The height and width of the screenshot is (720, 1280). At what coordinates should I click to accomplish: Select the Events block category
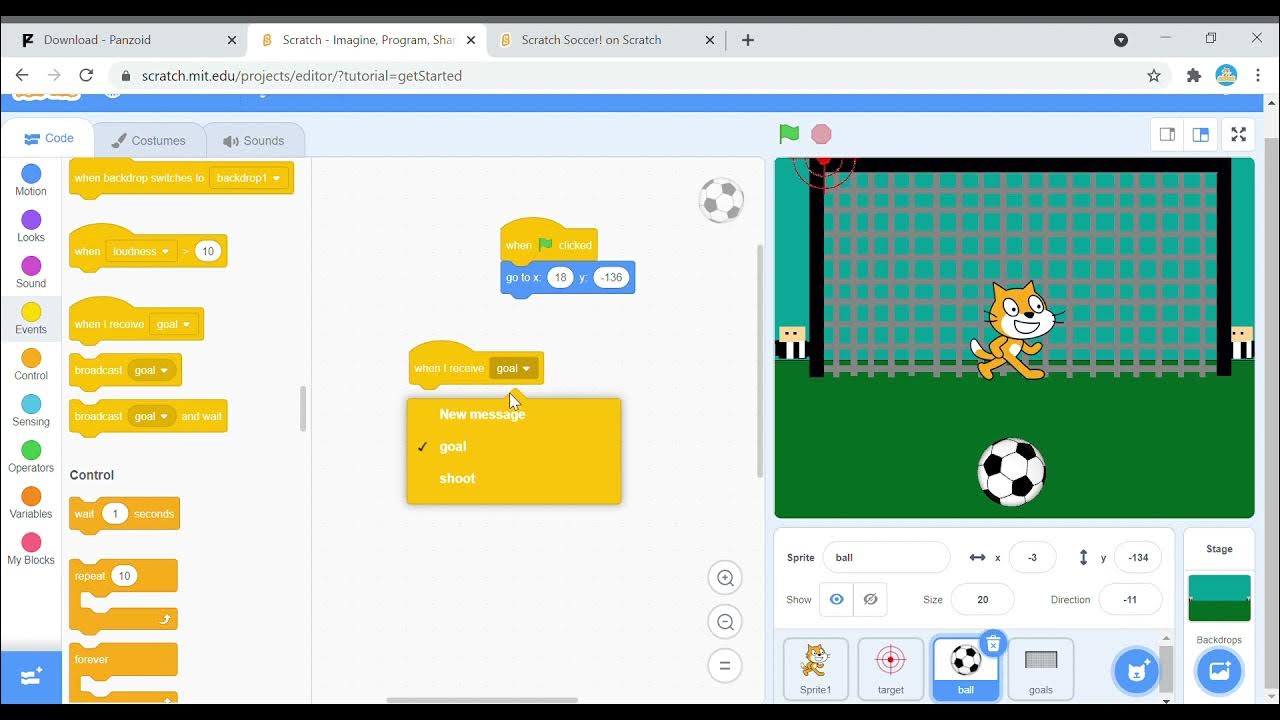click(31, 319)
